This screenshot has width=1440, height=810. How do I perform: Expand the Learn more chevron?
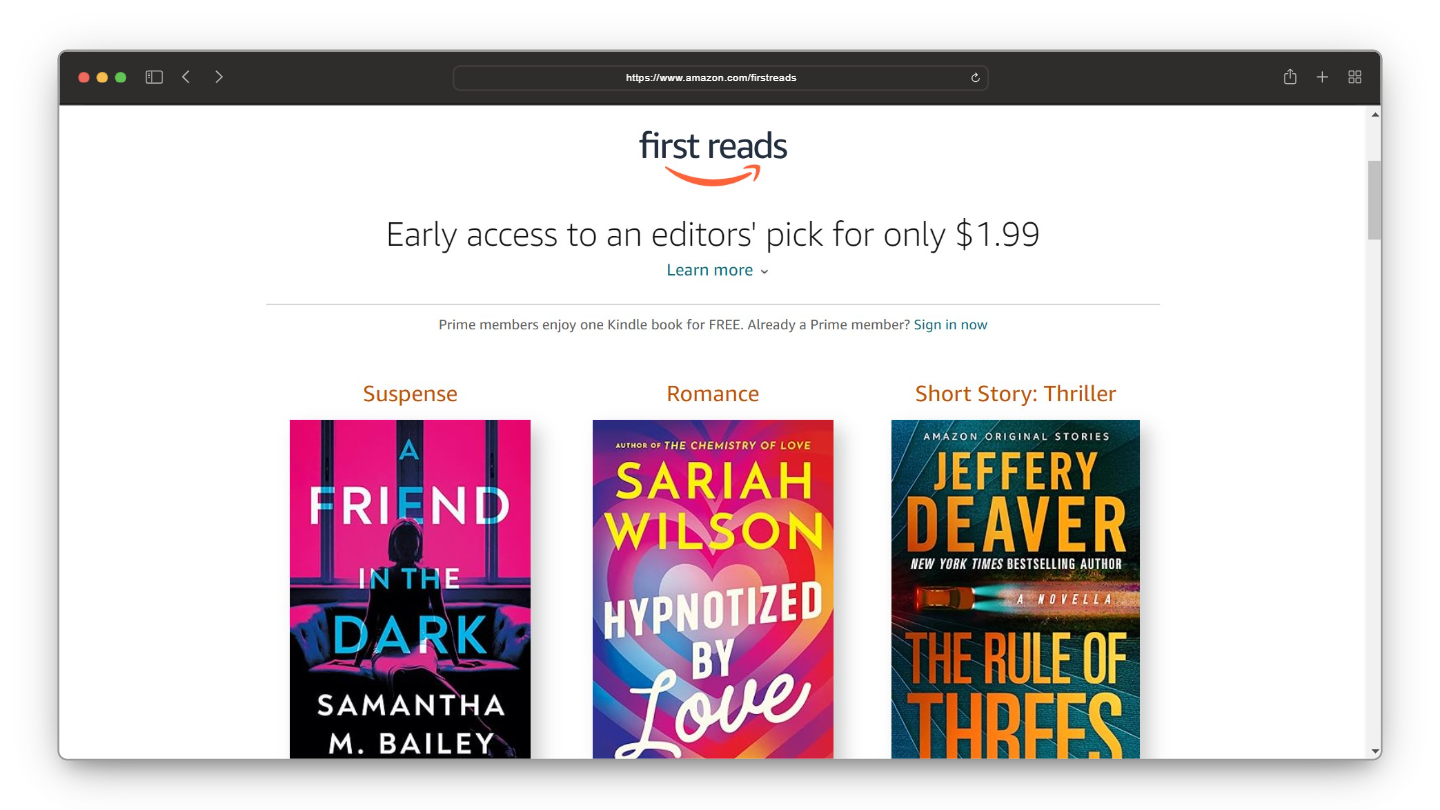(x=764, y=271)
